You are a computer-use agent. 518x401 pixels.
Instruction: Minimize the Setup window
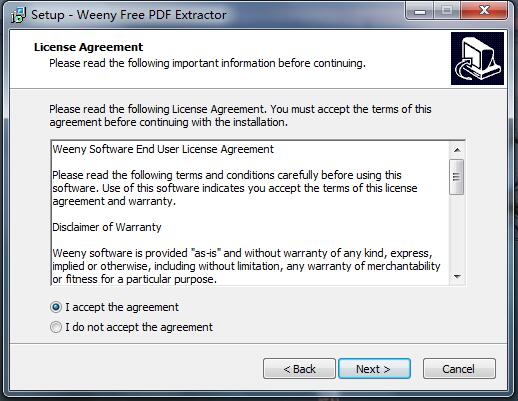[420, 11]
